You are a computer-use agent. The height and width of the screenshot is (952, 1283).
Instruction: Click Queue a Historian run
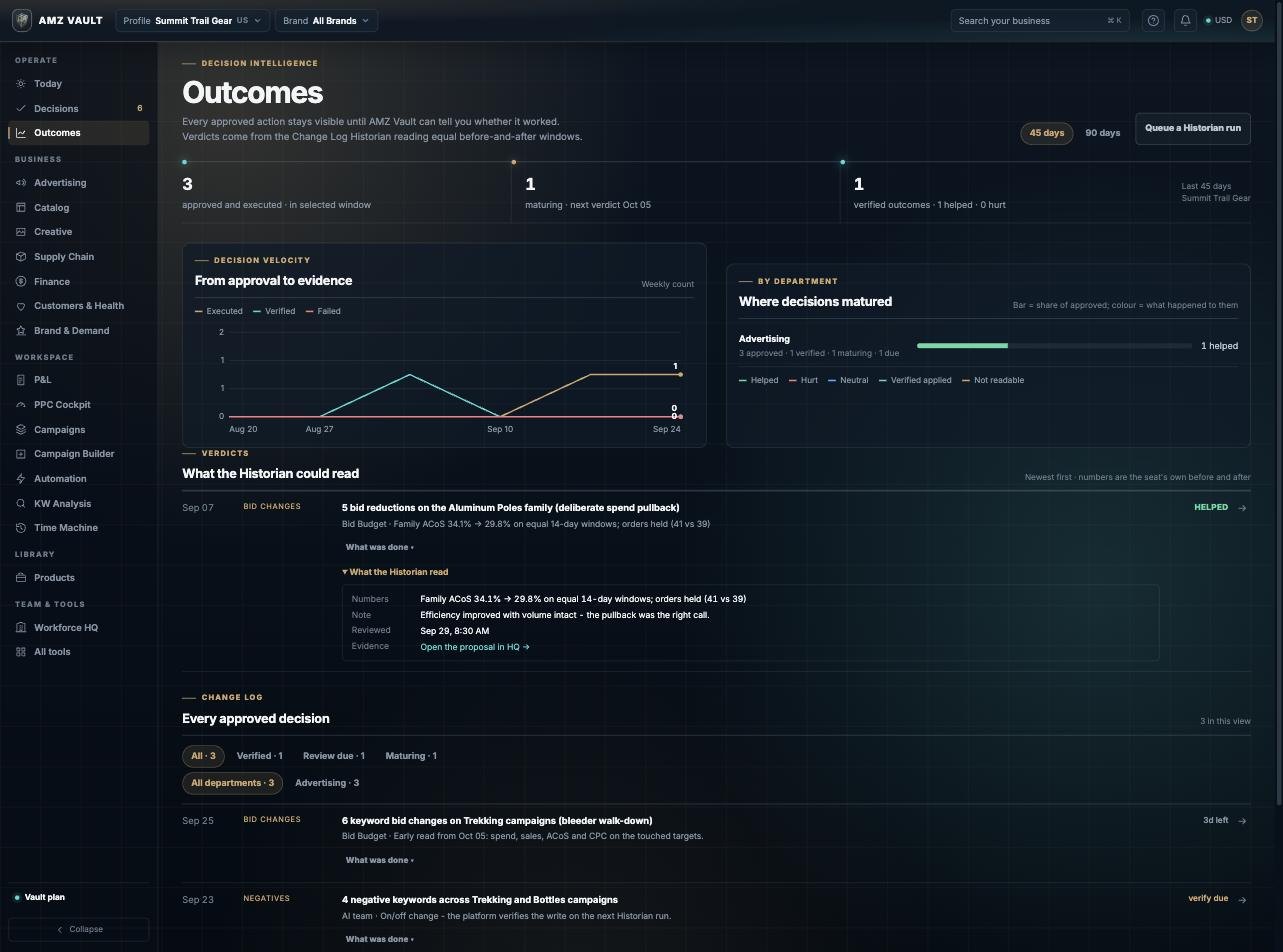click(x=1192, y=128)
